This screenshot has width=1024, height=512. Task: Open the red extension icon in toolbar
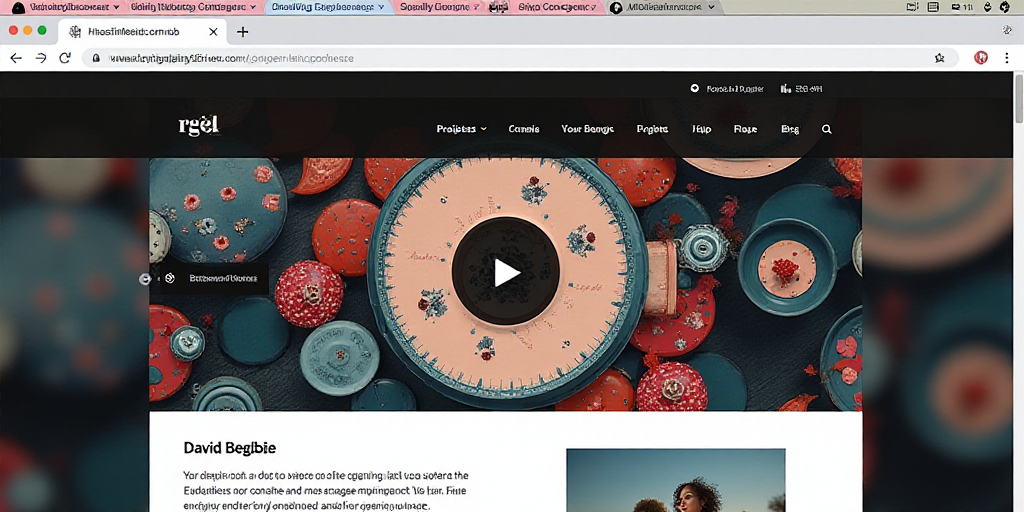tap(981, 58)
